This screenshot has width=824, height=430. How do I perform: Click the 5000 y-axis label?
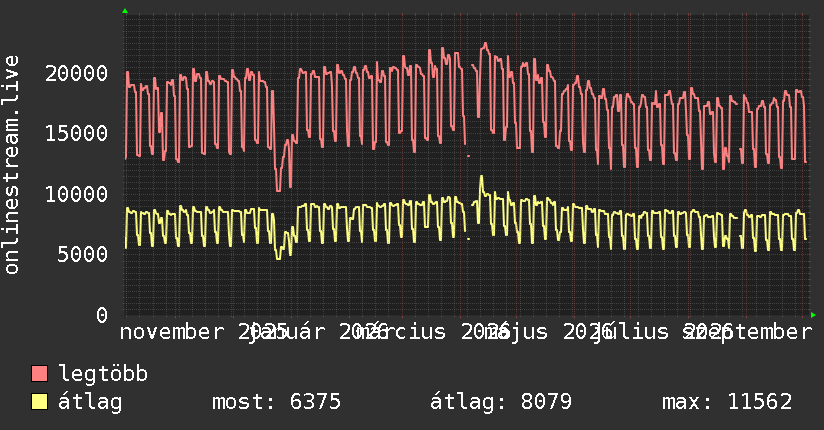[x=83, y=254]
